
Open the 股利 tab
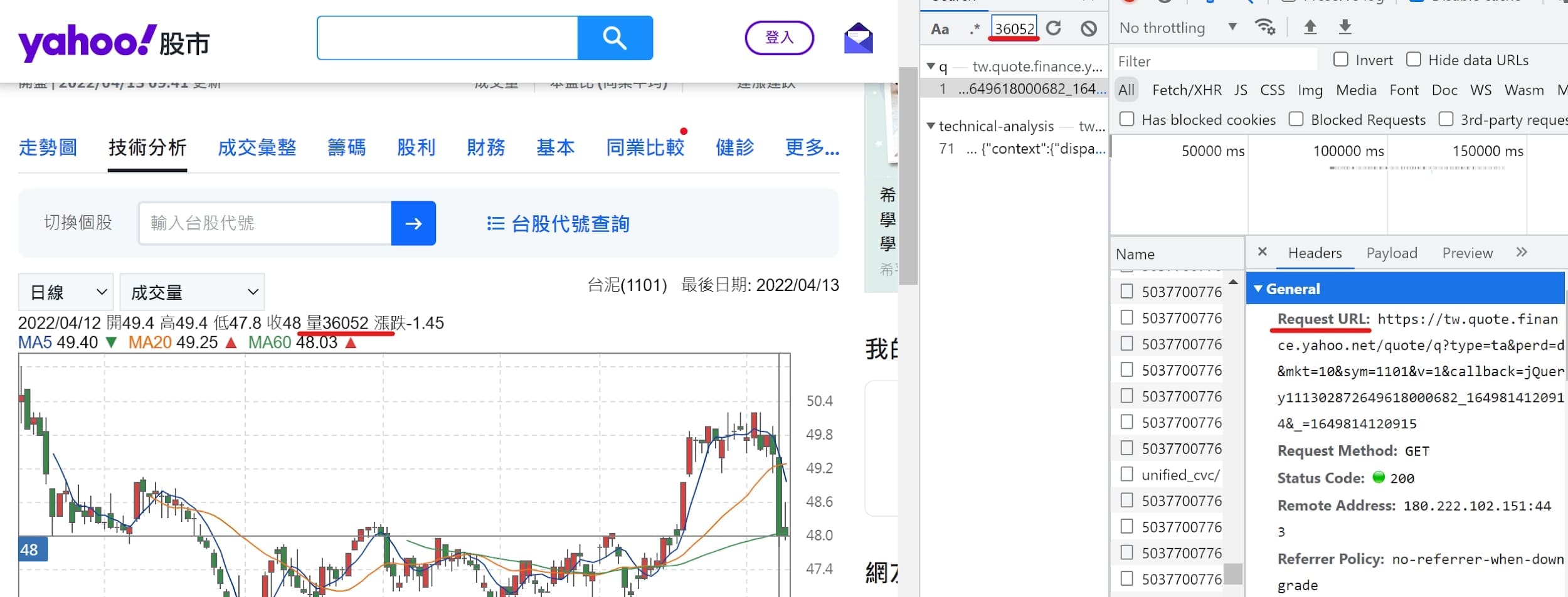416,148
